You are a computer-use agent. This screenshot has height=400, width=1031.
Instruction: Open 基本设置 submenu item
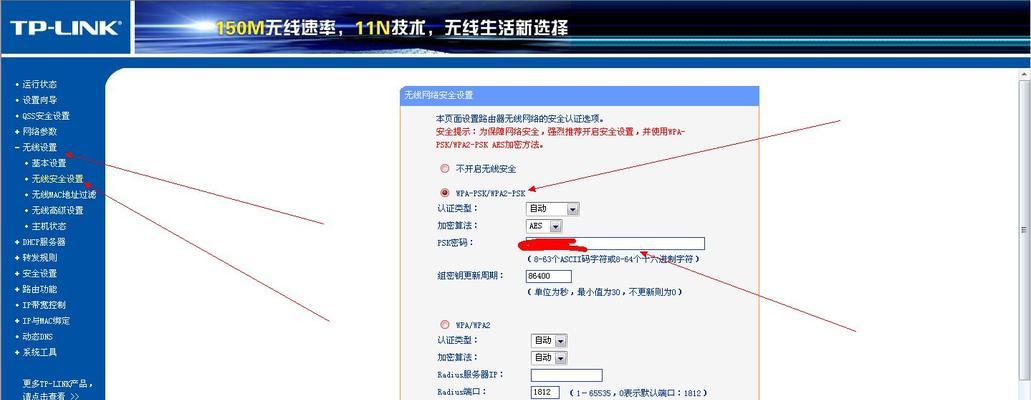click(49, 163)
